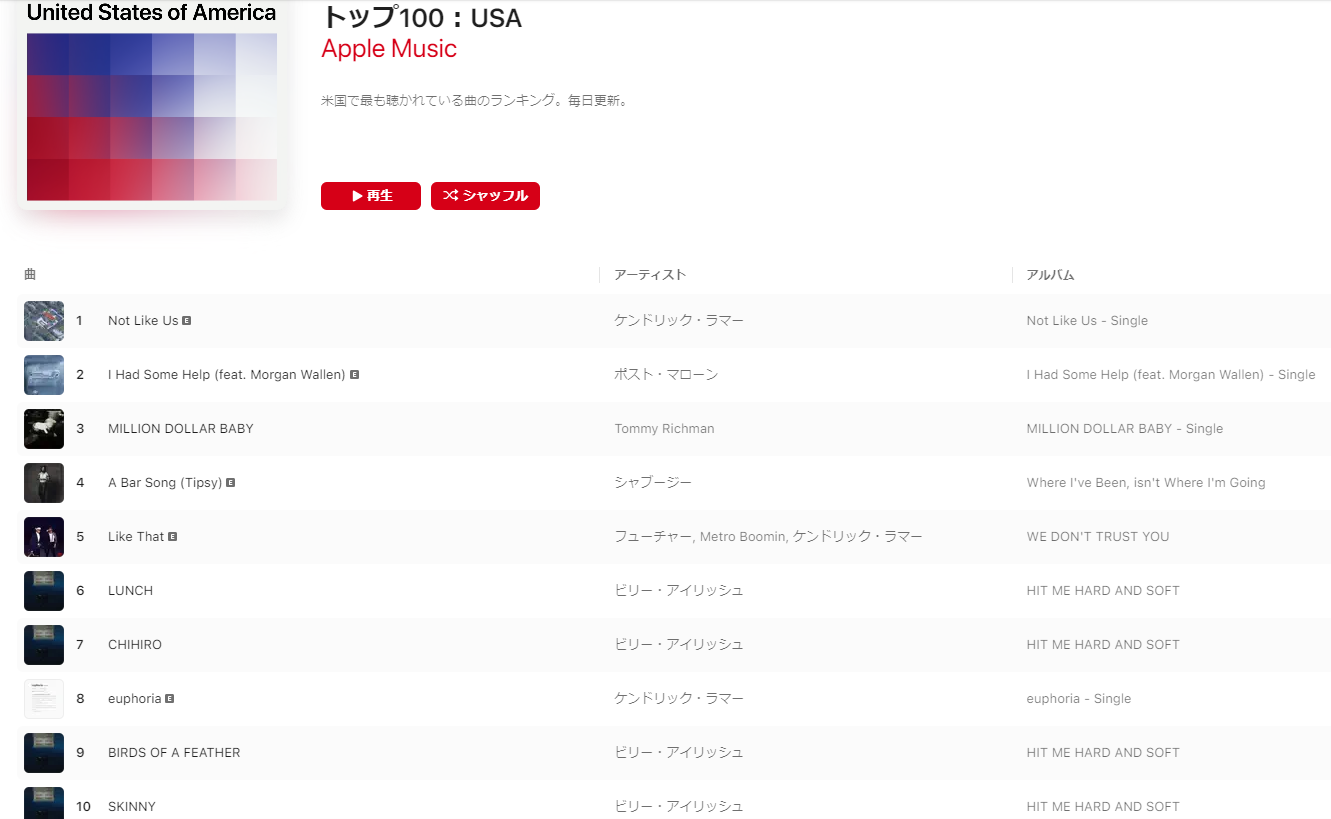The image size is (1331, 819).
Task: Click the アーティスト column header
Action: click(650, 275)
